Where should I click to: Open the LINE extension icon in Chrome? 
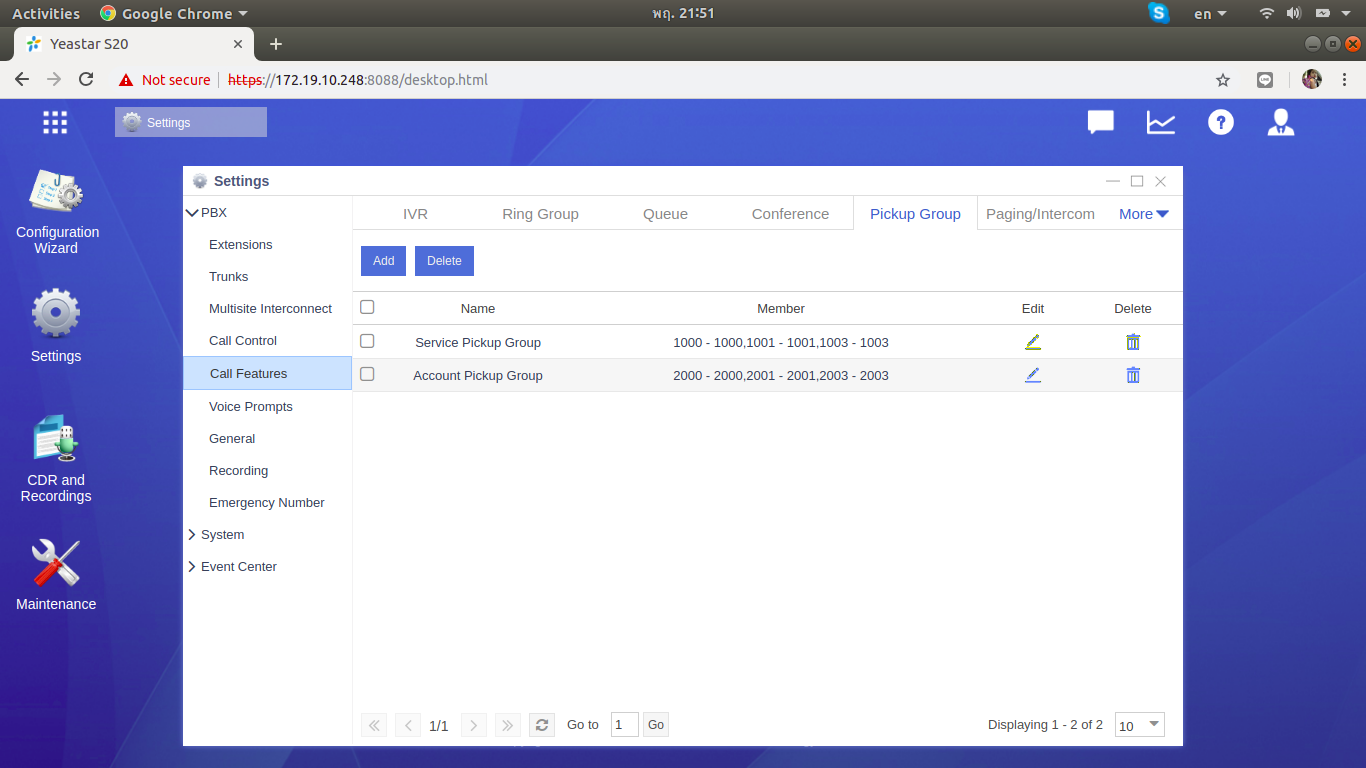1265,79
